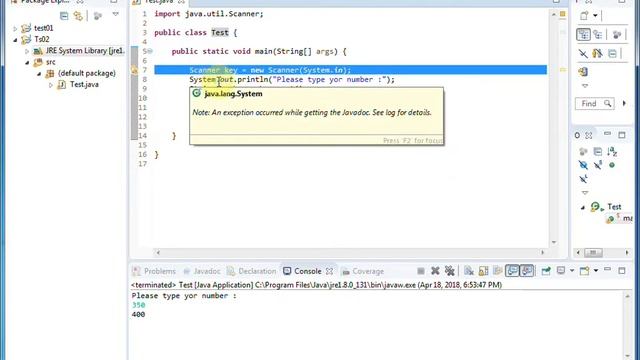This screenshot has height=360, width=640.
Task: Open the Open Console dropdown arrow
Action: 596,271
